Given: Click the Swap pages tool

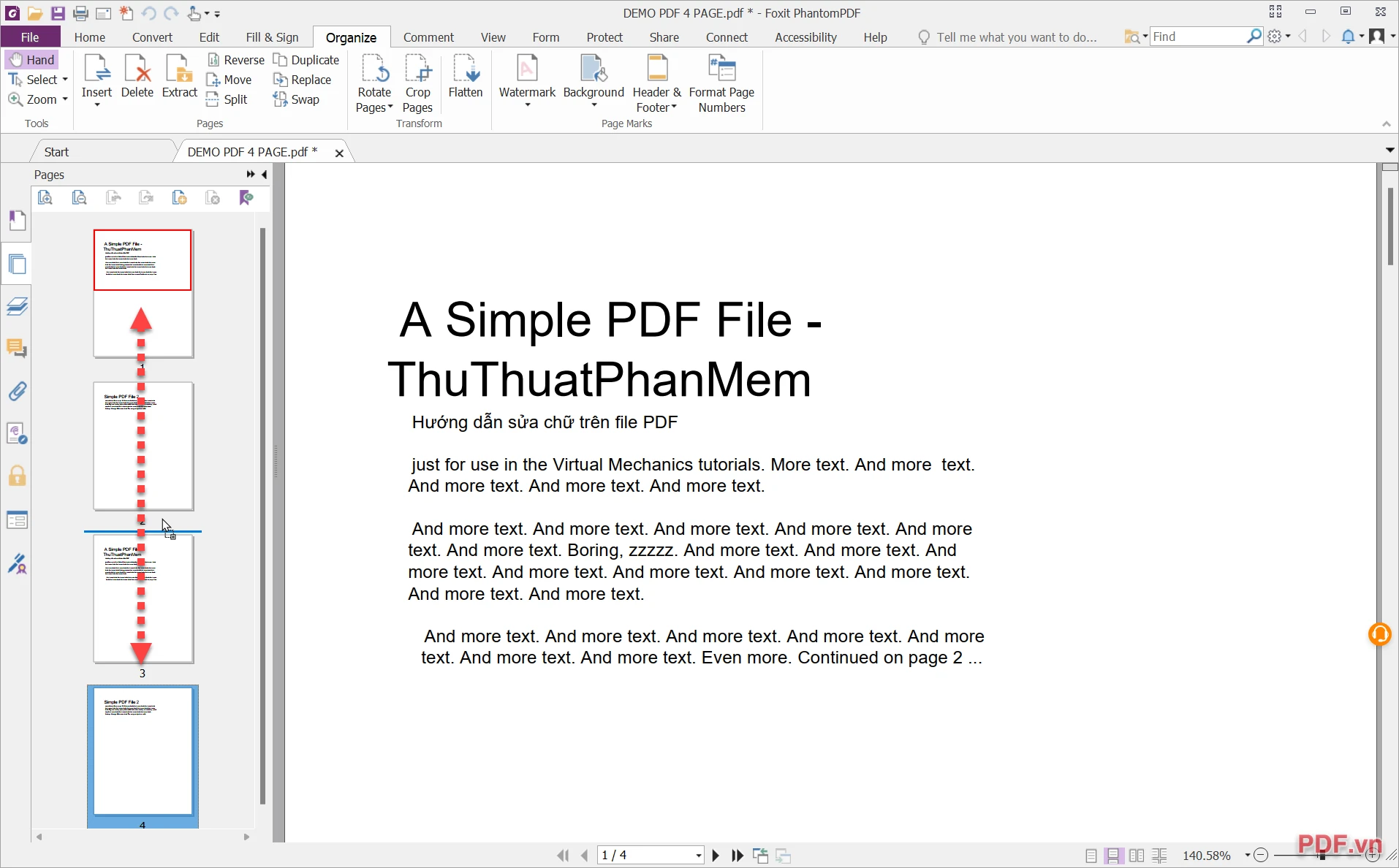Looking at the screenshot, I should point(296,99).
